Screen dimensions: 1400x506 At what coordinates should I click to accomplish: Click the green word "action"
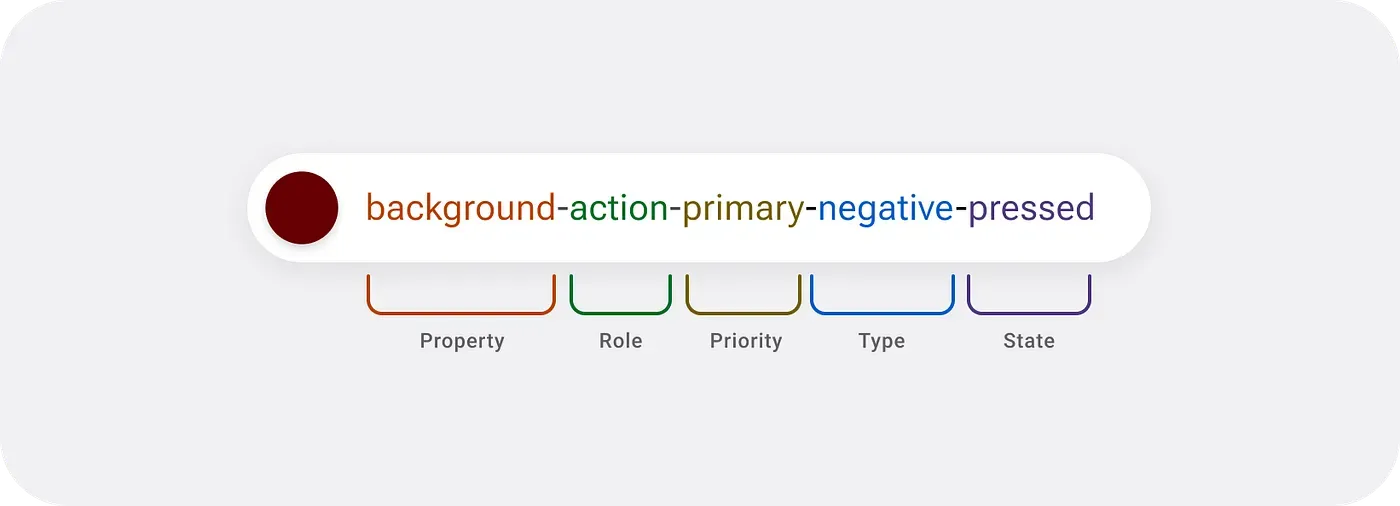click(620, 208)
